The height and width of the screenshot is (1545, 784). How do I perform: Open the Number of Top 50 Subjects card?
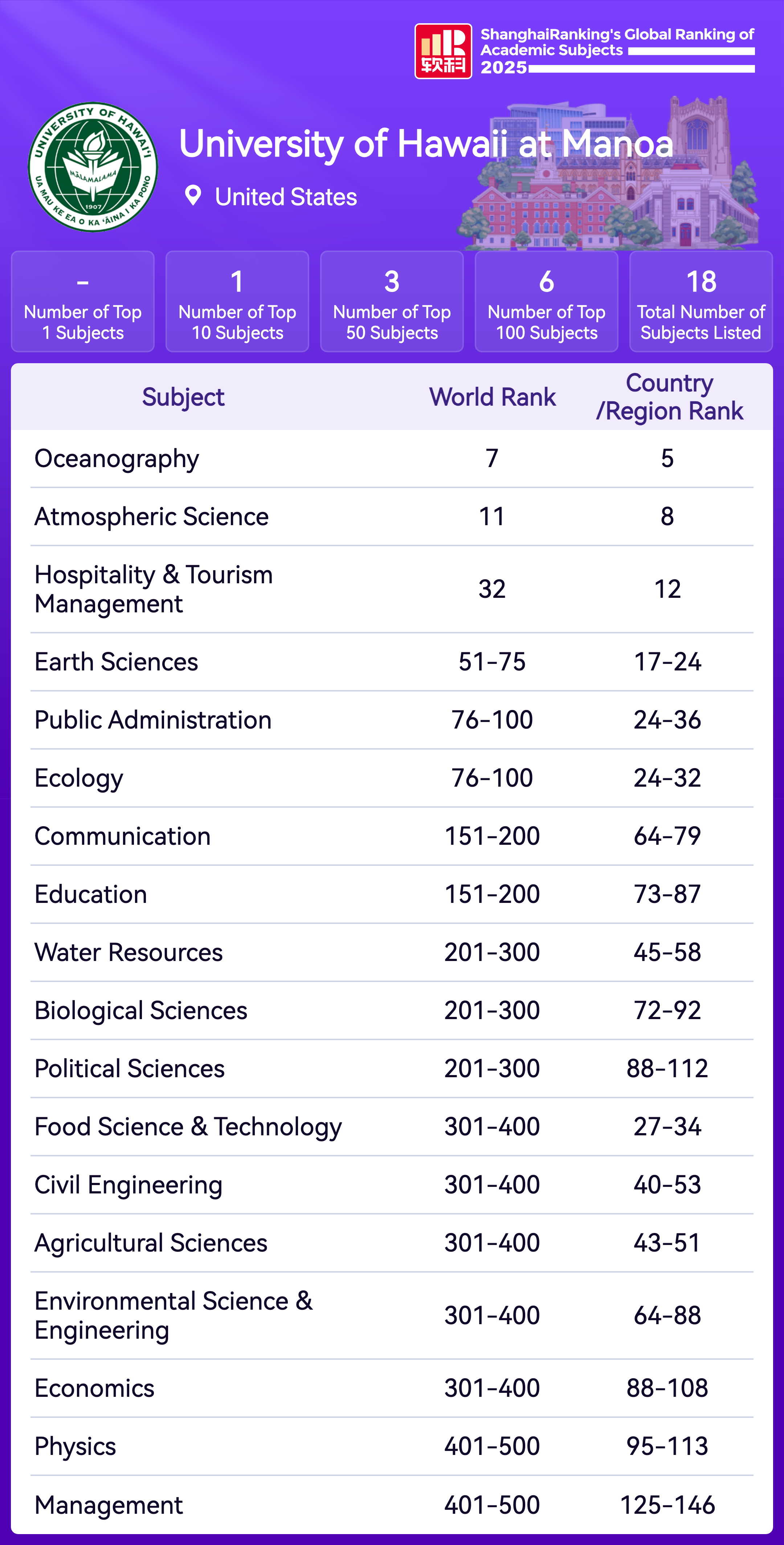click(392, 301)
